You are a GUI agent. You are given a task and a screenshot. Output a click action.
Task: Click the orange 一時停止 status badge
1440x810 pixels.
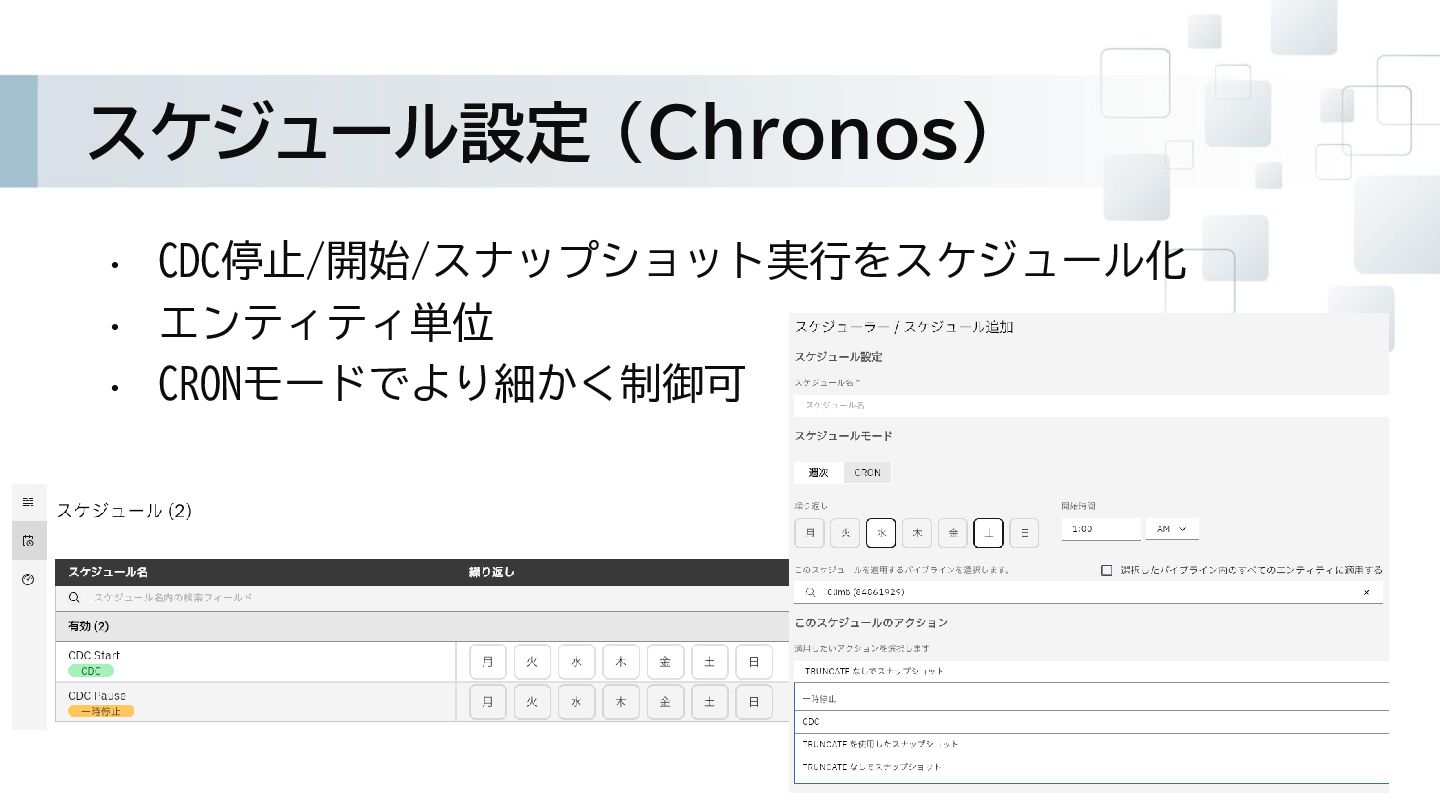coord(101,711)
